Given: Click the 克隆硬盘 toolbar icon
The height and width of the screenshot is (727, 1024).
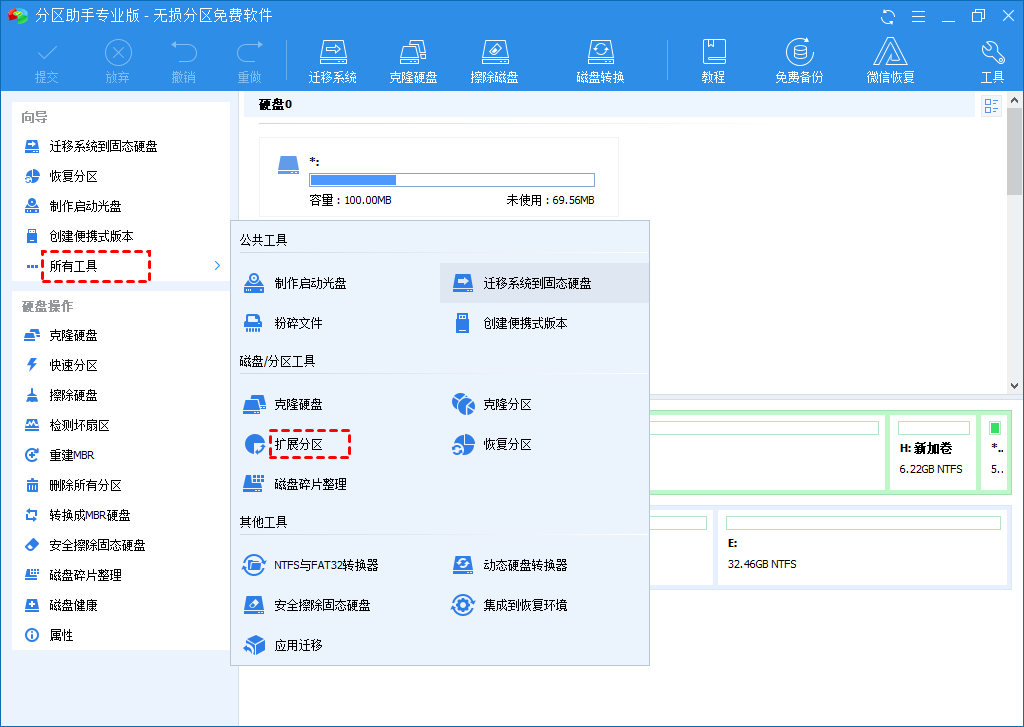Looking at the screenshot, I should pos(413,61).
